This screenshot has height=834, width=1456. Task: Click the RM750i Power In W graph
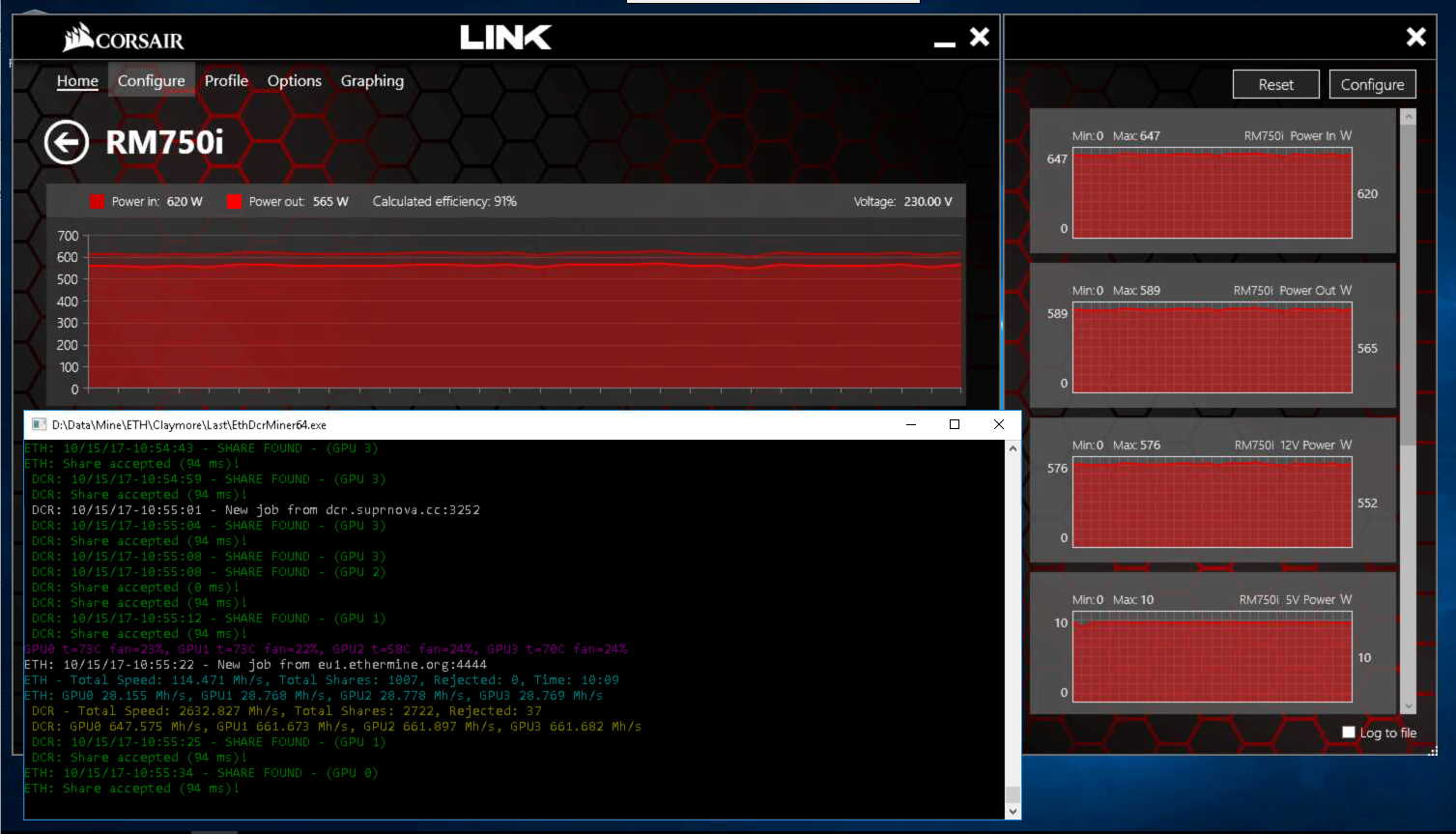click(1213, 193)
